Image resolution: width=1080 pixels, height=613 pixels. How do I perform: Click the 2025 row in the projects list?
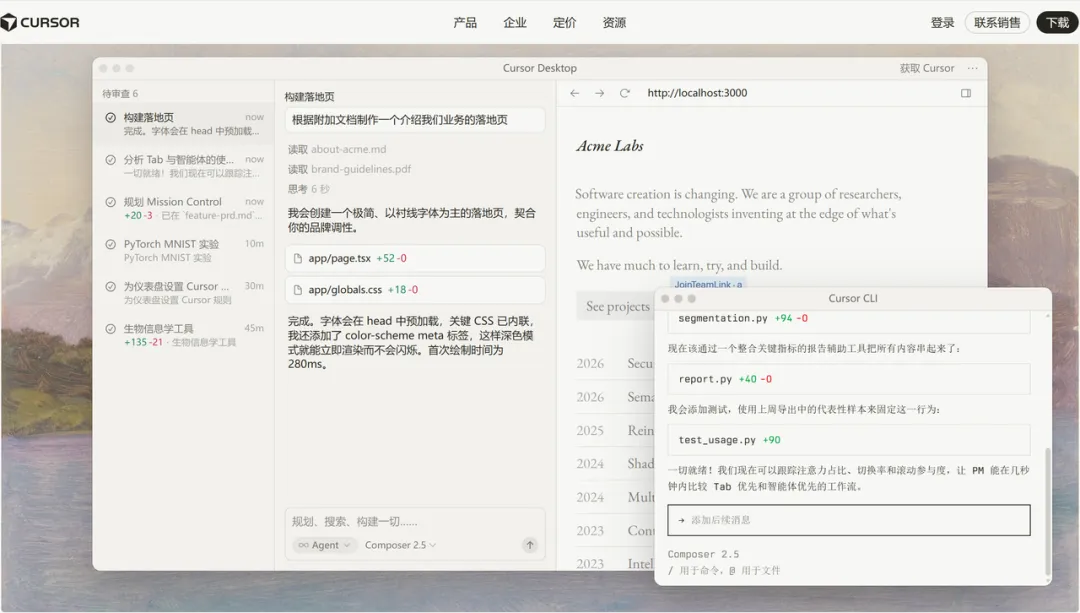click(x=614, y=430)
